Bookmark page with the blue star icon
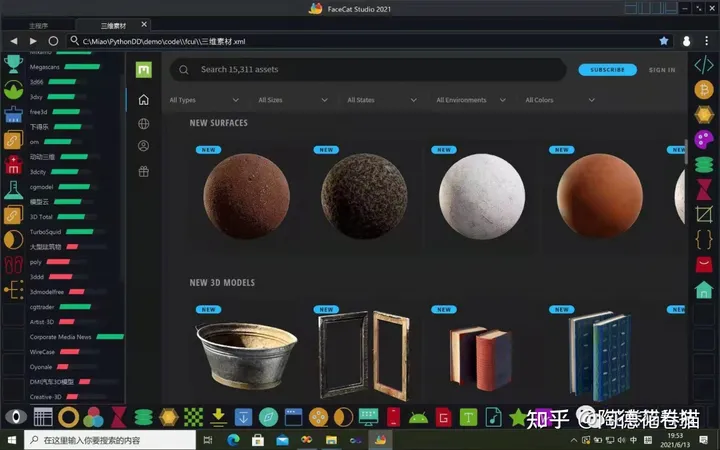 (664, 41)
